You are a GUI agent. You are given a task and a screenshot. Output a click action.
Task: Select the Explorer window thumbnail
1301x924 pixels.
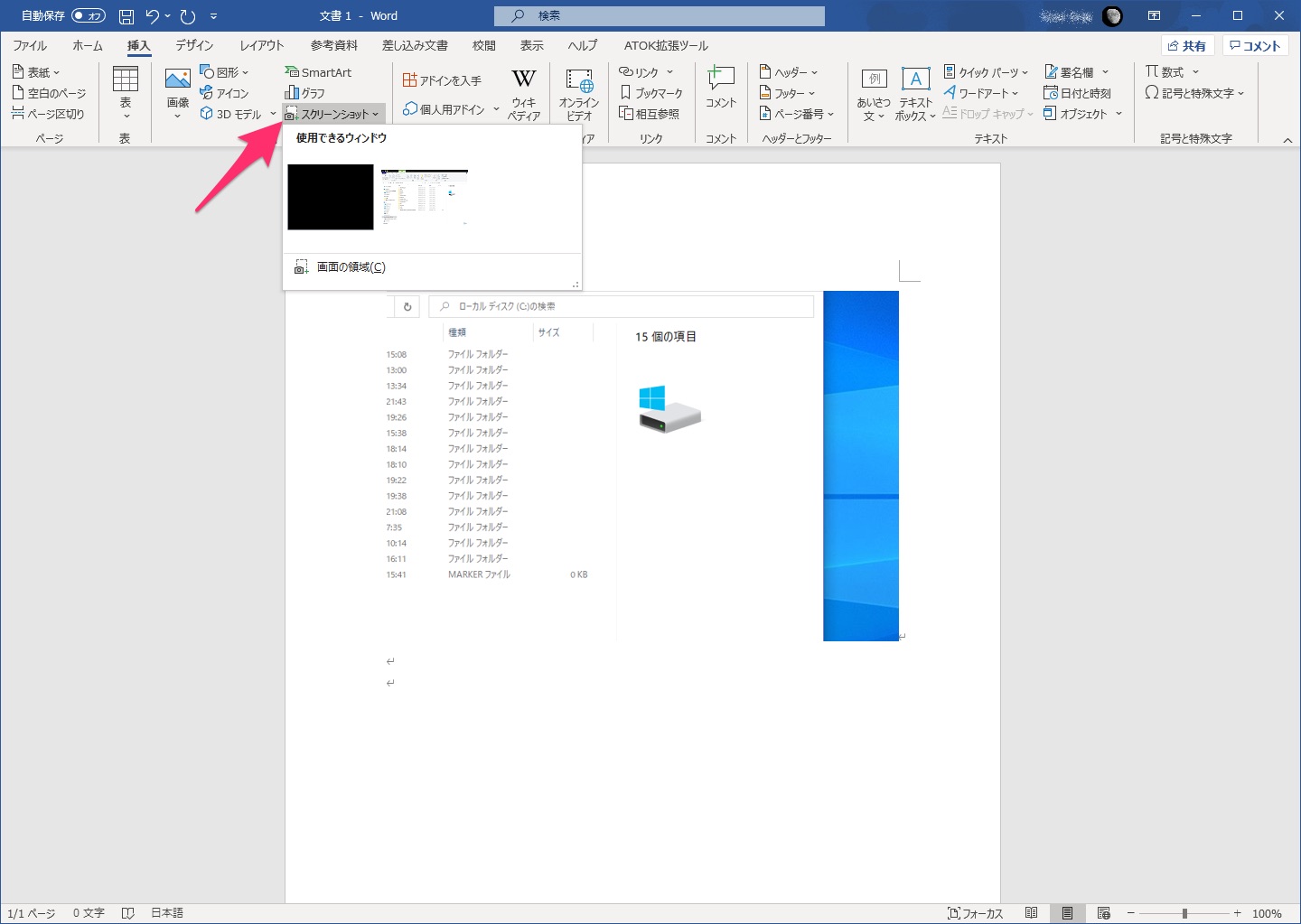coord(425,197)
